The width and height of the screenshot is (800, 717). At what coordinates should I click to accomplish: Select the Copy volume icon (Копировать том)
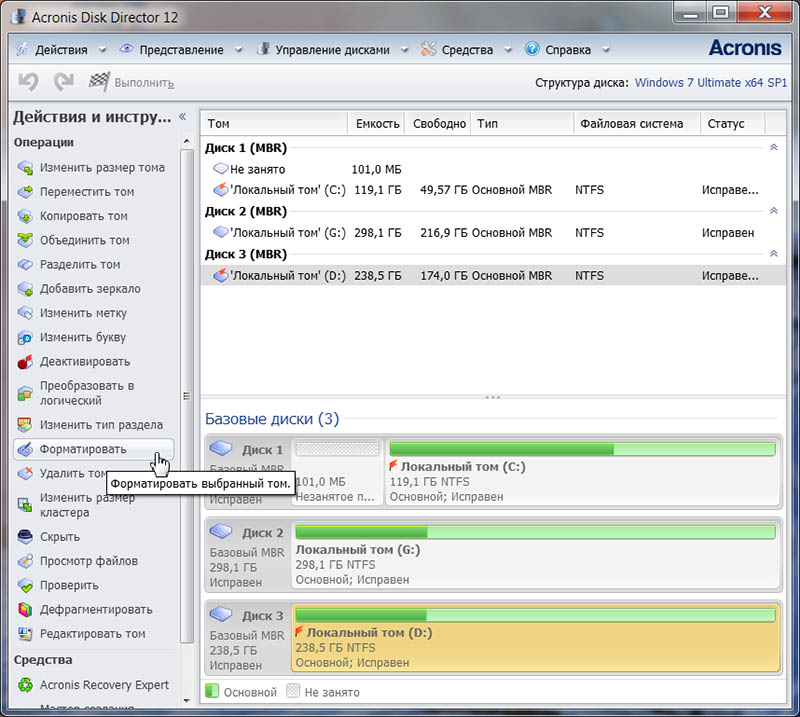[25, 216]
